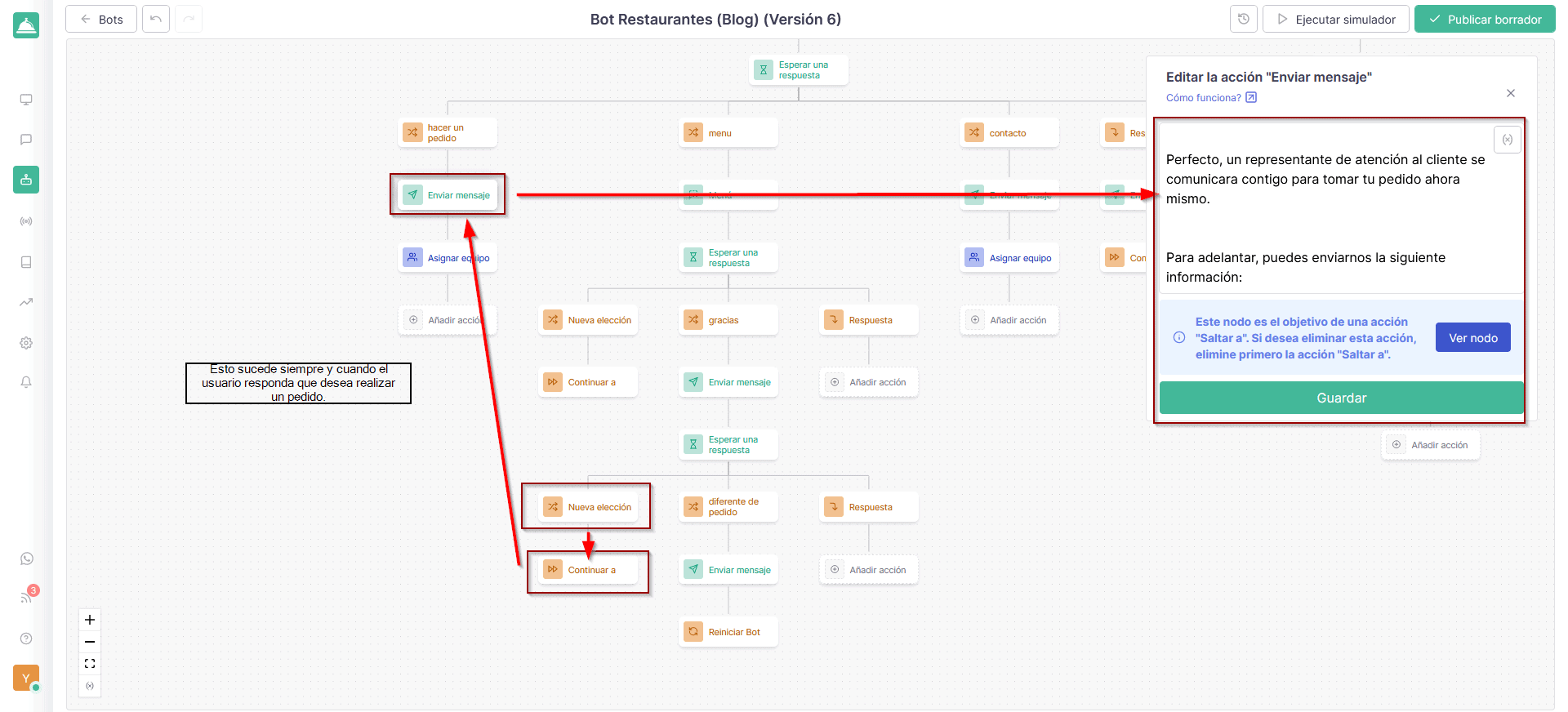Select Esperar una respuesta below gracias message
Image resolution: width=1568 pixels, height=712 pixels.
point(728,445)
